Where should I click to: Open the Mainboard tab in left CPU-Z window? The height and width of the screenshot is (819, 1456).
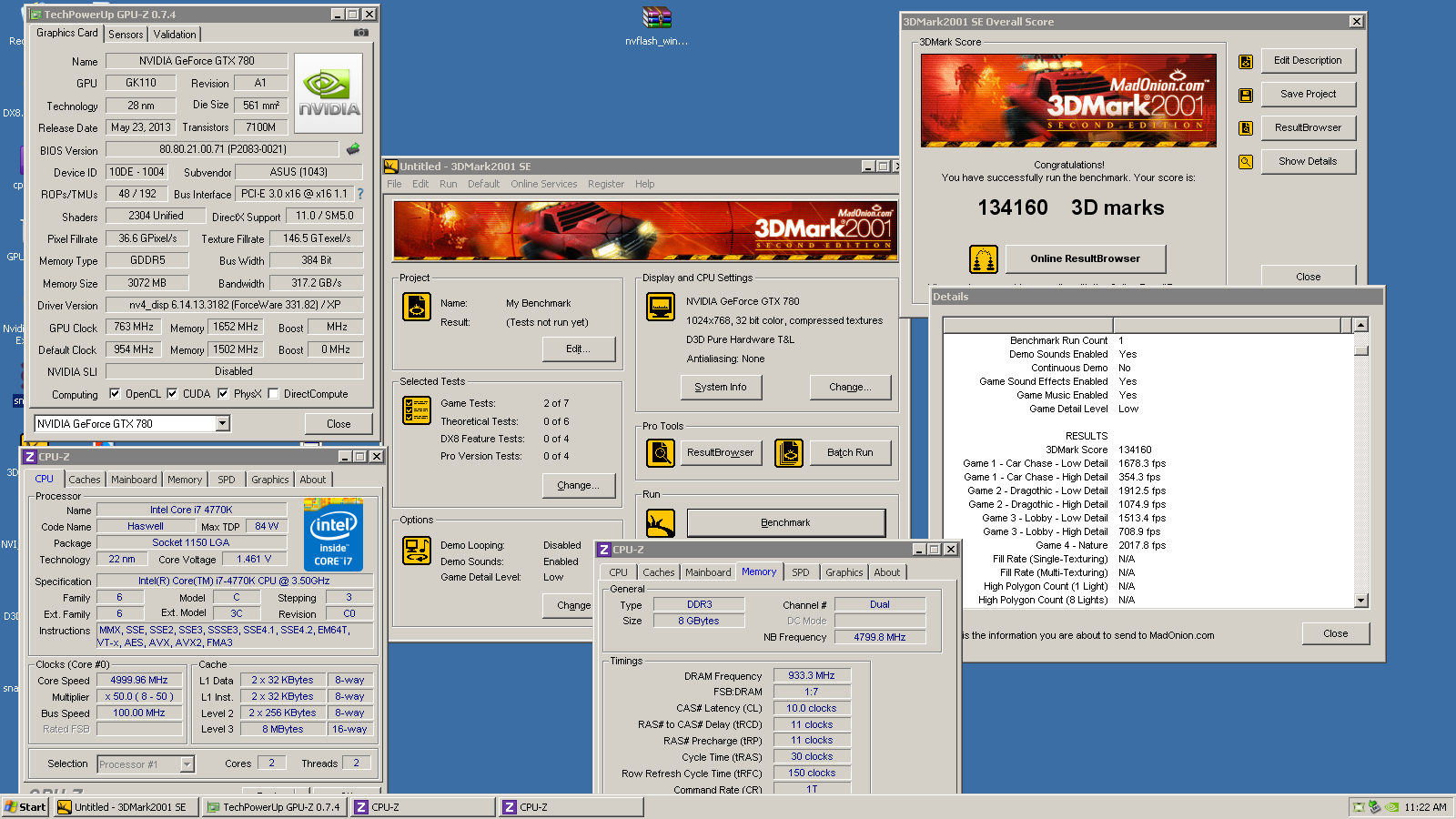point(134,480)
